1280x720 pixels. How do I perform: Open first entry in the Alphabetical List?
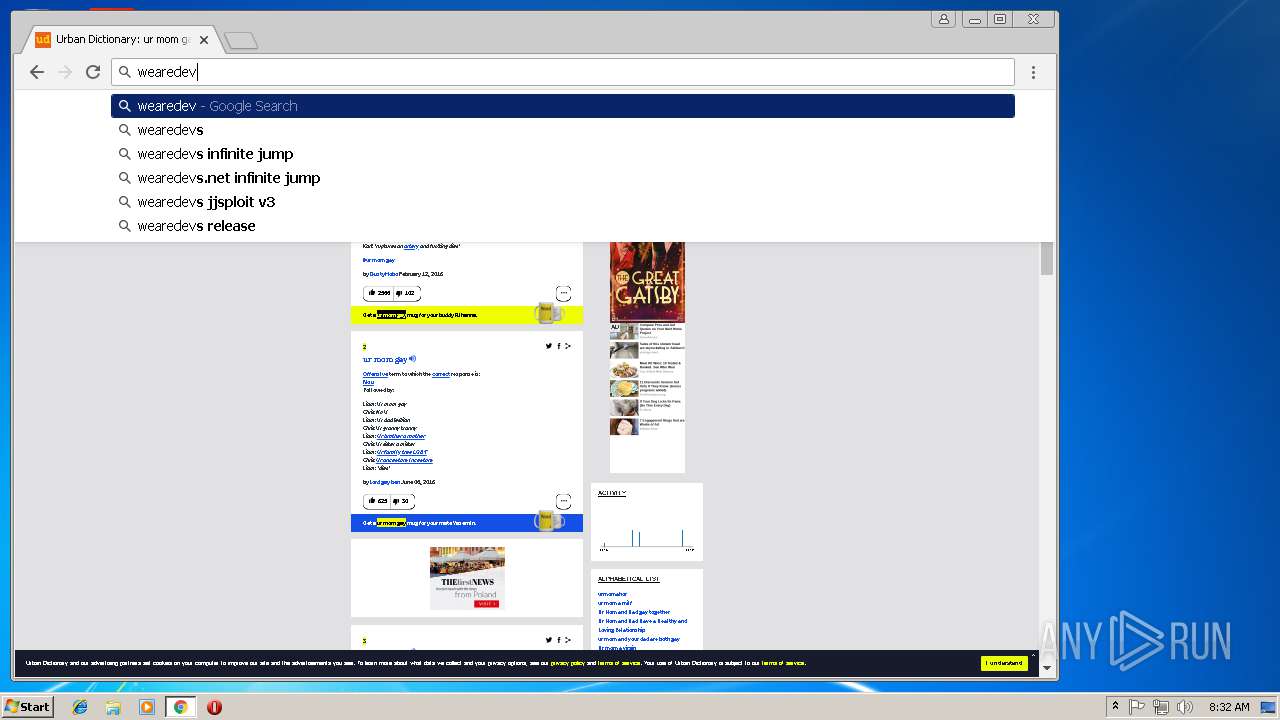pos(612,594)
